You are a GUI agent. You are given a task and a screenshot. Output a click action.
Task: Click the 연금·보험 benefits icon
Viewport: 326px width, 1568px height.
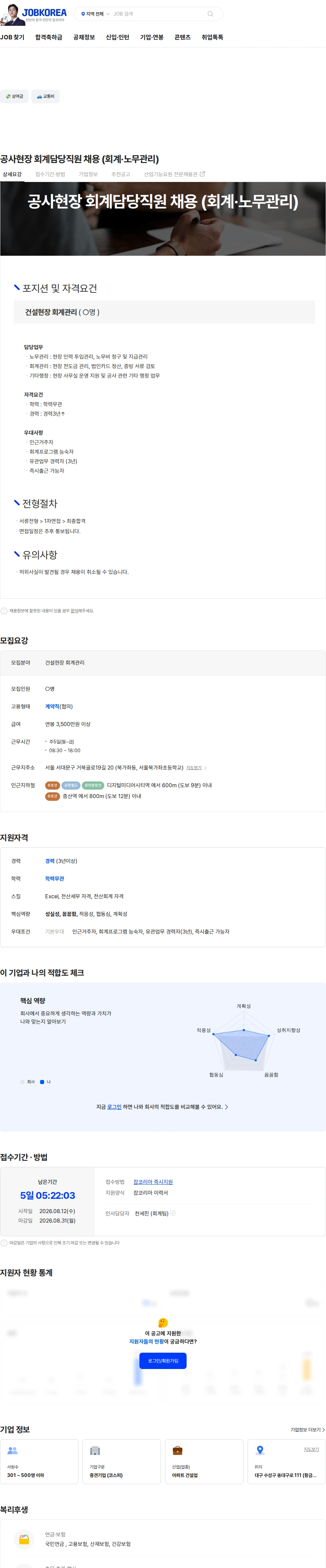click(24, 1539)
